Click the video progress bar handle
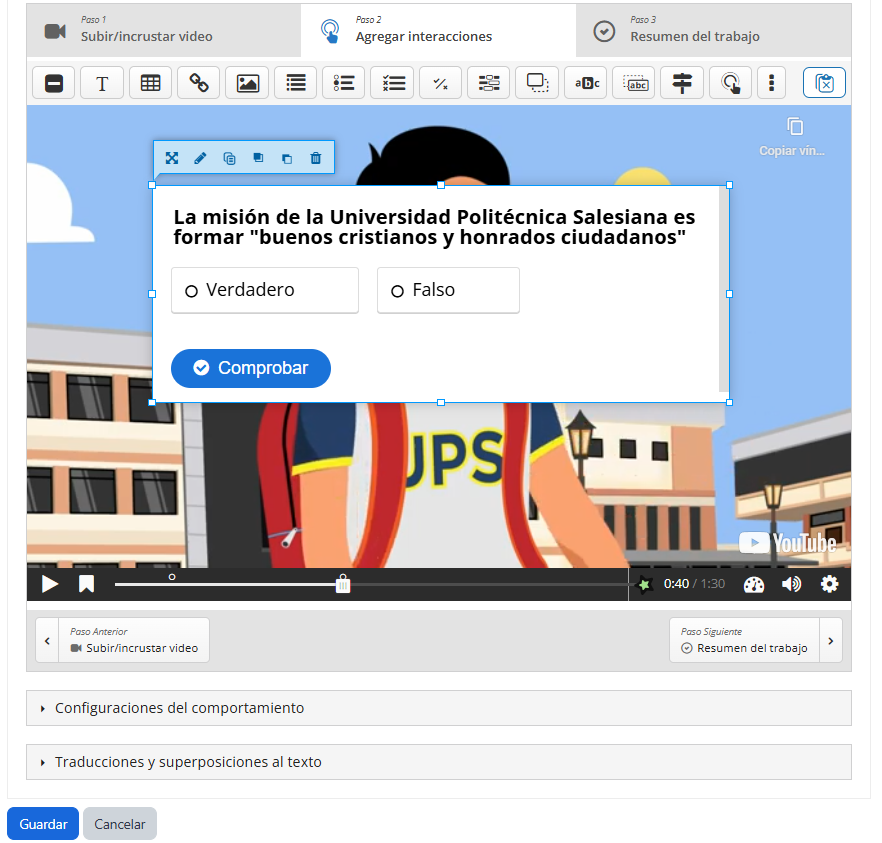The width and height of the screenshot is (882, 843). pos(343,585)
